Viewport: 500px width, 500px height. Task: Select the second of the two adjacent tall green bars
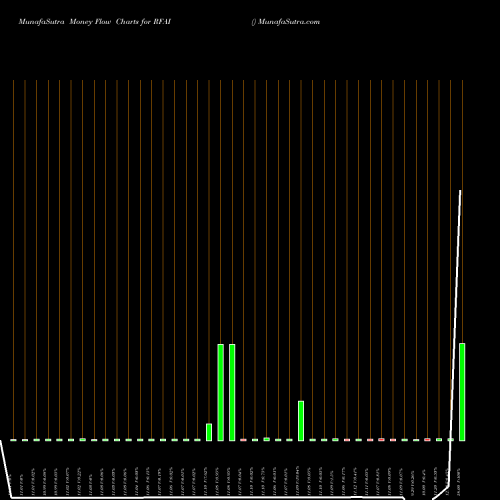pyautogui.click(x=232, y=392)
